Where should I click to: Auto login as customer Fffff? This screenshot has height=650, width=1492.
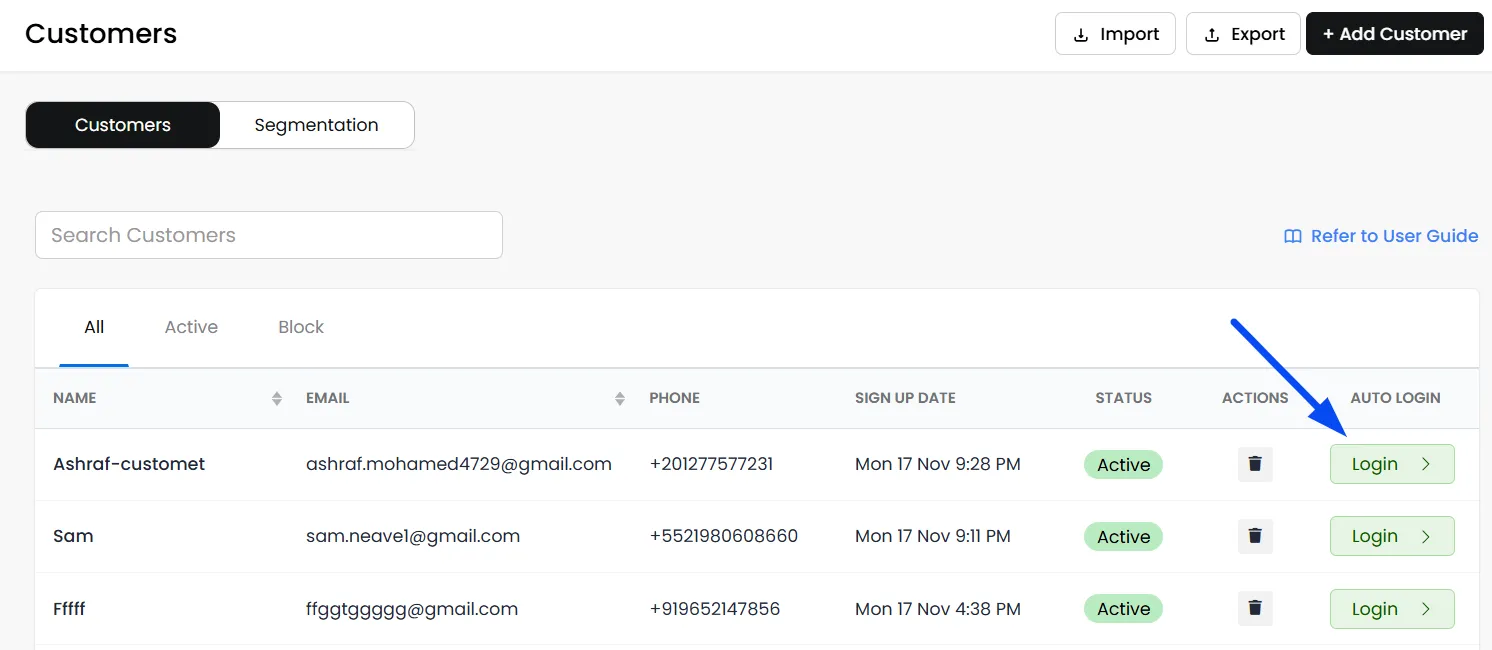click(1392, 608)
